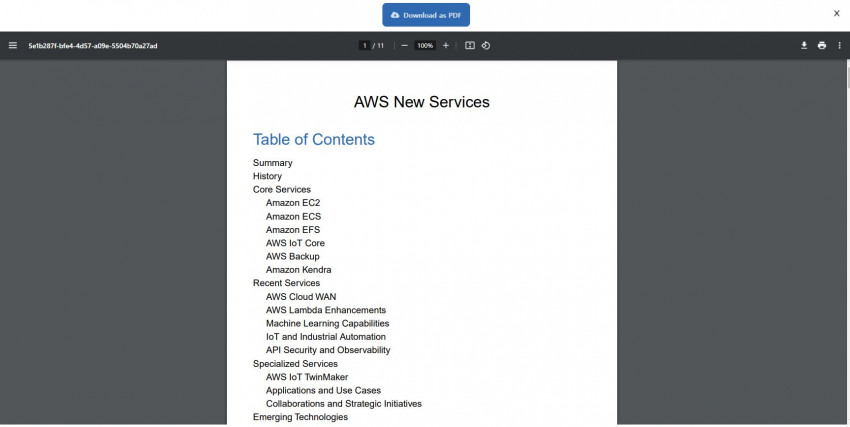Click the zoom out minus icon
The height and width of the screenshot is (427, 850).
tap(404, 45)
